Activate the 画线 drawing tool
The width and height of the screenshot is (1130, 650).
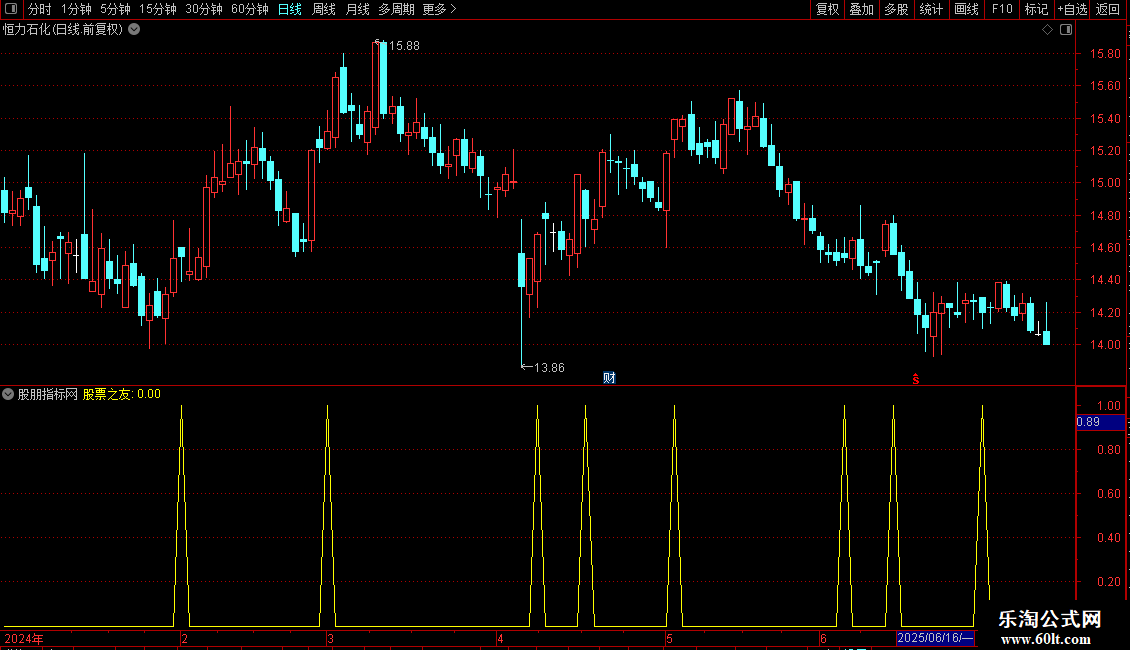966,9
